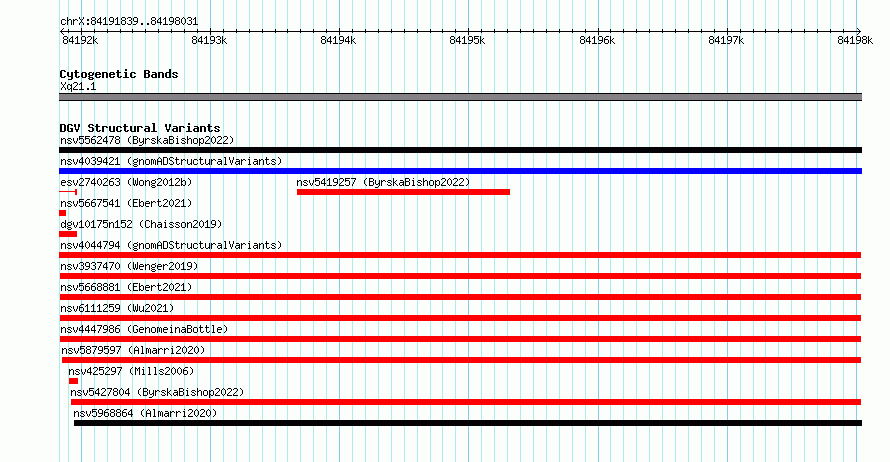Select the red nsv6111259 variant bar
This screenshot has width=890, height=462.
(460, 318)
